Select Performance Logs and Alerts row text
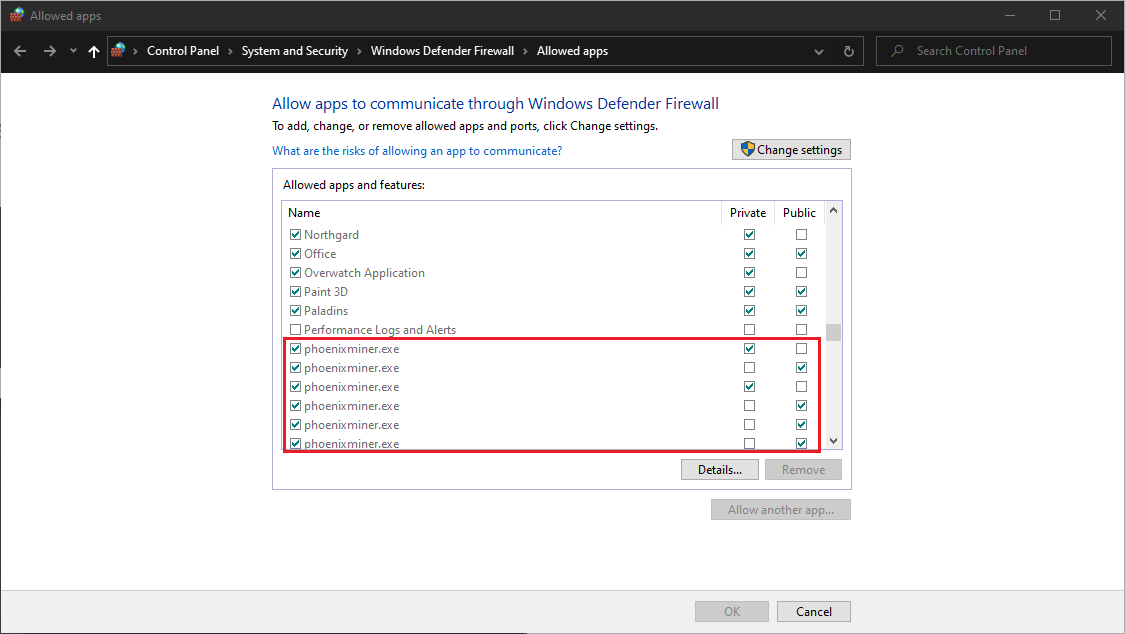 [380, 330]
